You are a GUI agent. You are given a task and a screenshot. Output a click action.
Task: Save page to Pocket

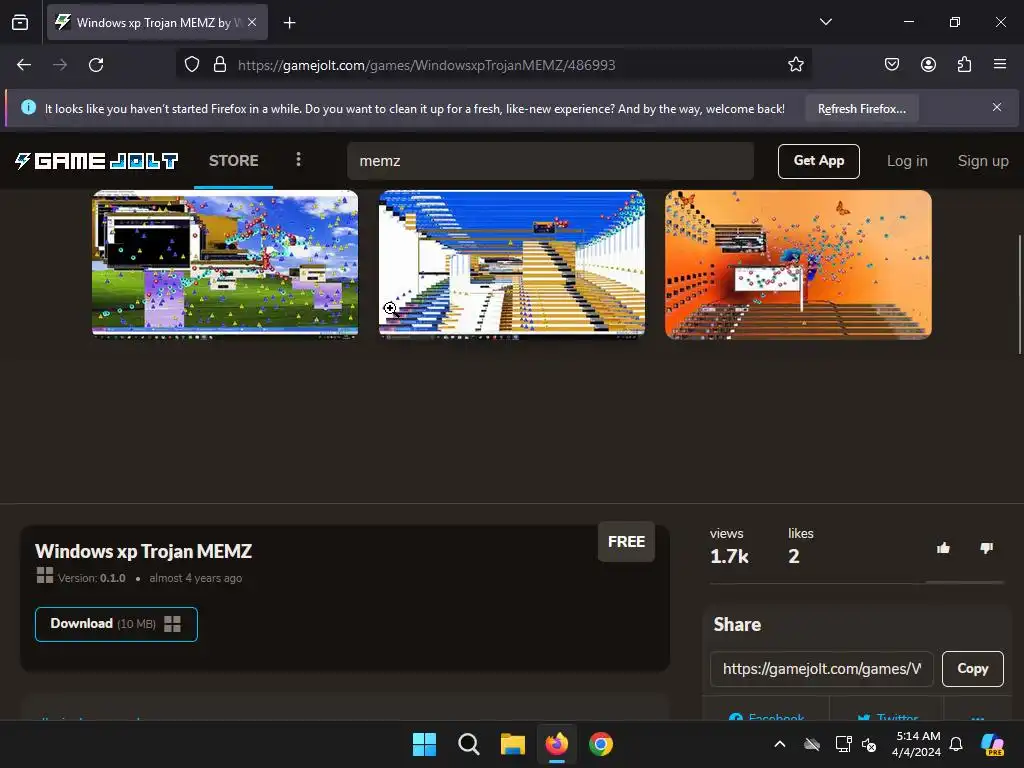pyautogui.click(x=891, y=65)
